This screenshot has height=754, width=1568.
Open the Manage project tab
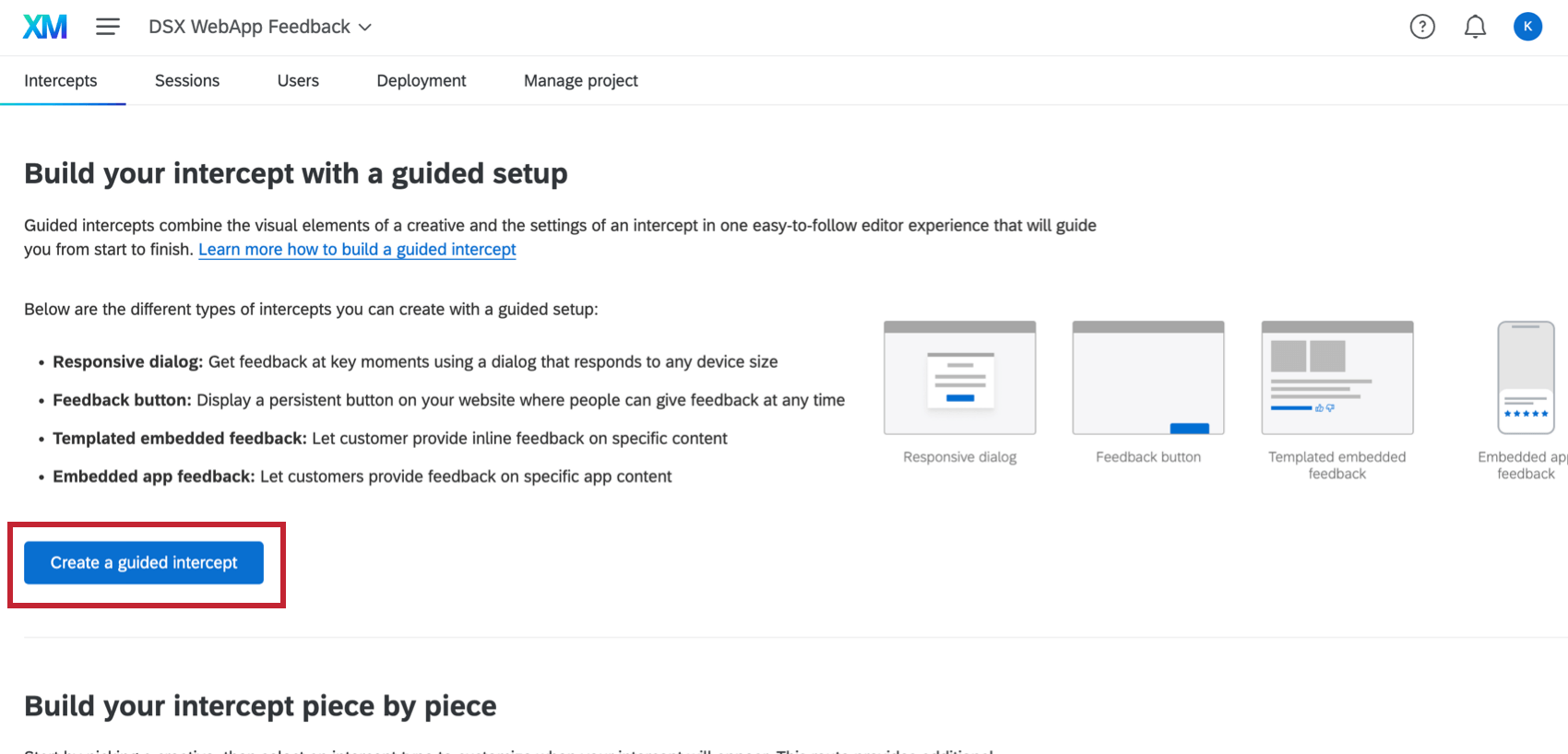tap(580, 80)
